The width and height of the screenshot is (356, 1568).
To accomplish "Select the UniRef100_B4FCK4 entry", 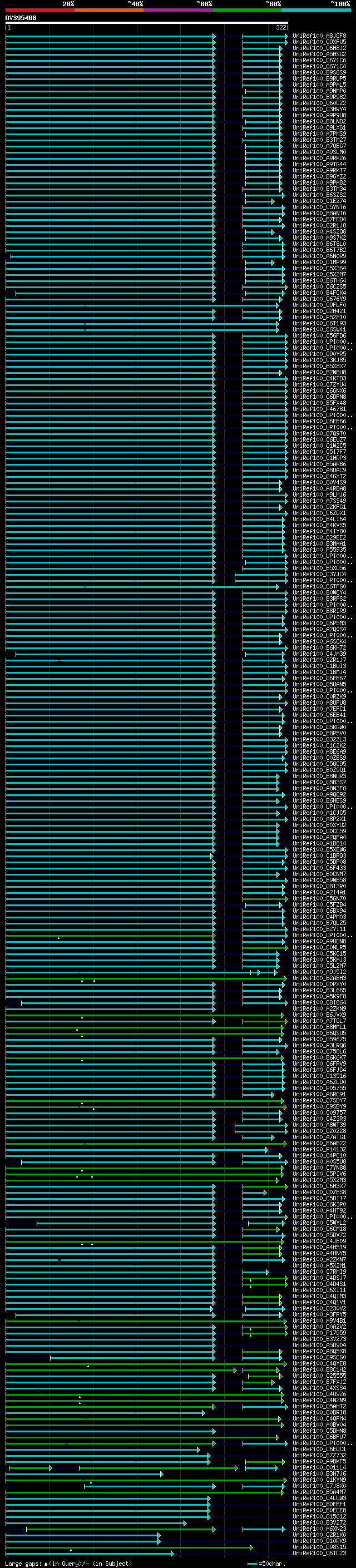I will 319,293.
